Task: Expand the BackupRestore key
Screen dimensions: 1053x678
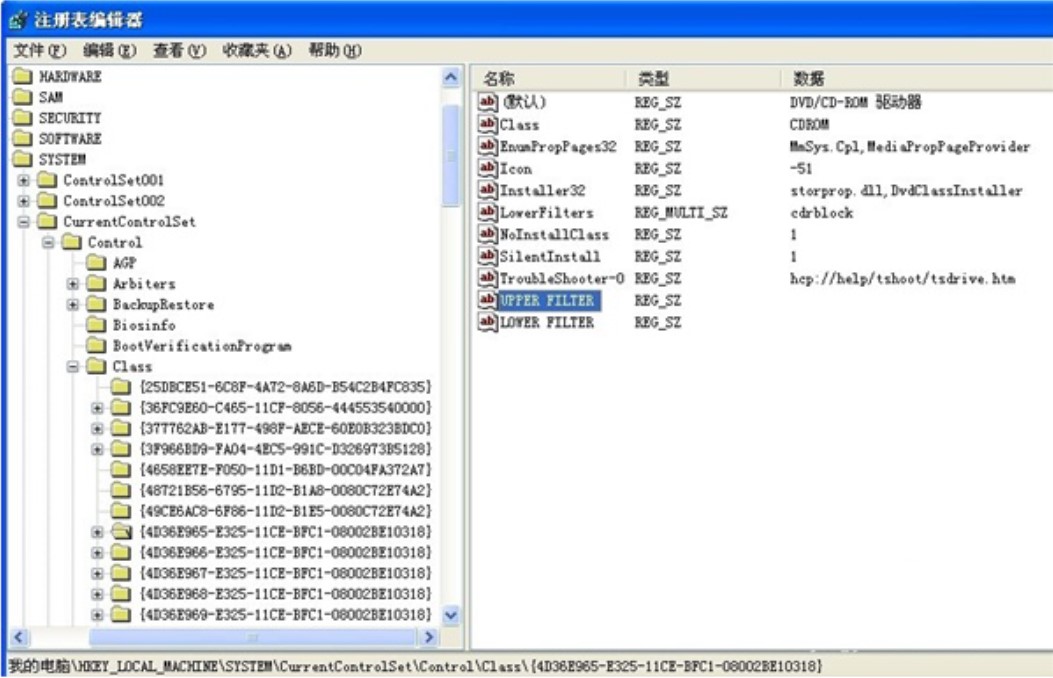Action: [73, 305]
